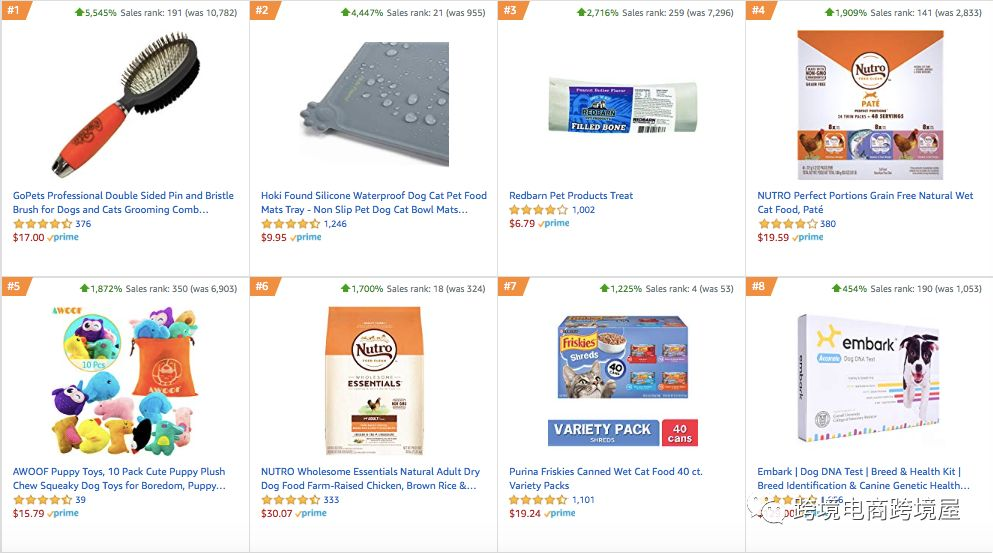Screen dimensions: 993x553
Task: Open the AWOOF puppy toys image
Action: pyautogui.click(x=125, y=381)
